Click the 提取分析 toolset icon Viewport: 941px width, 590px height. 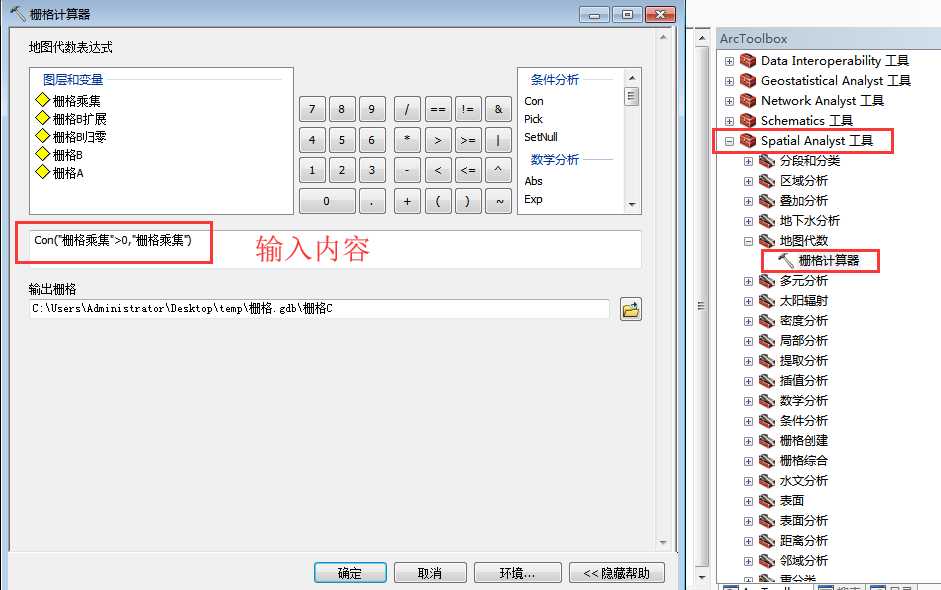tap(766, 361)
